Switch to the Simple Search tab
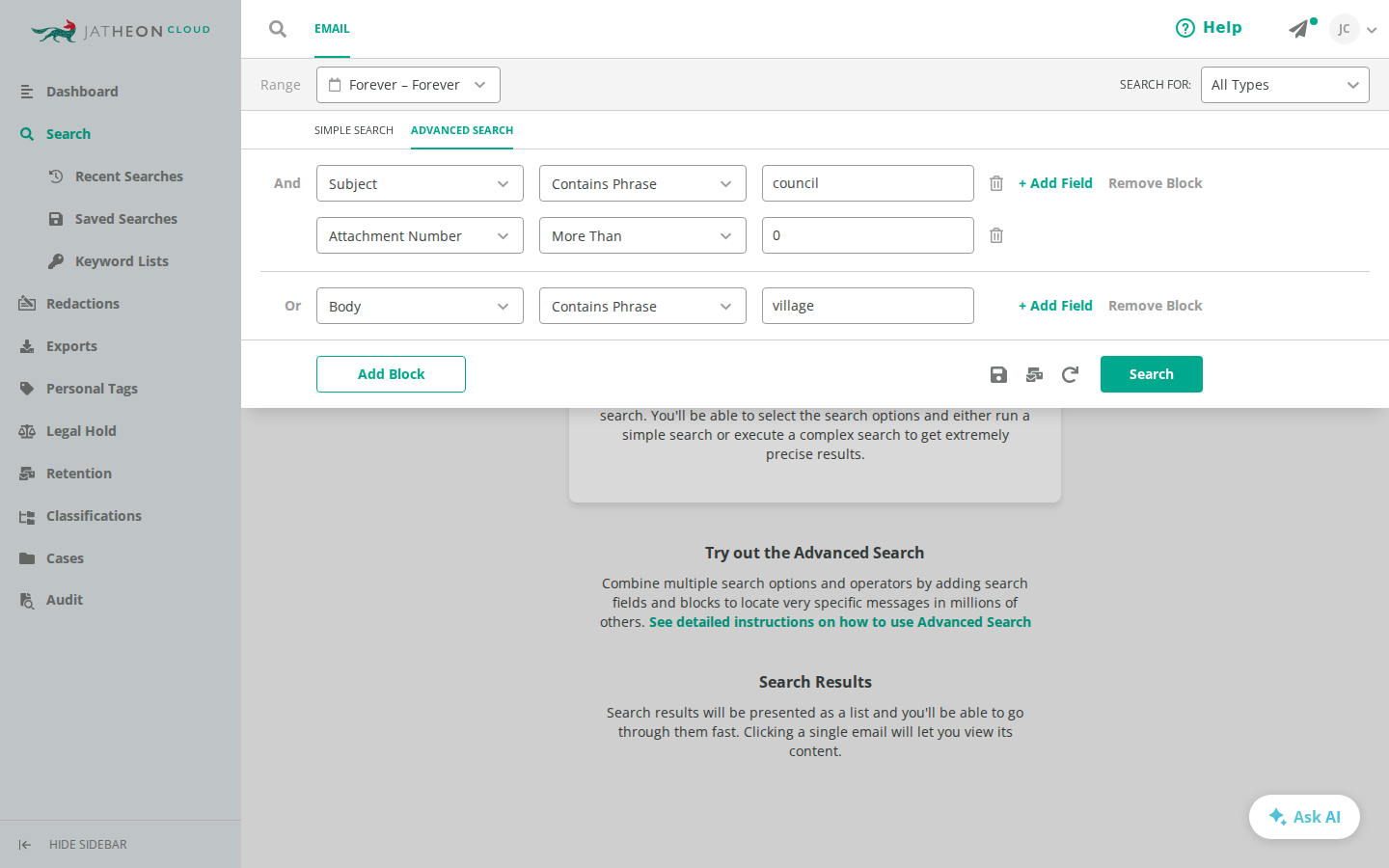 point(354,130)
